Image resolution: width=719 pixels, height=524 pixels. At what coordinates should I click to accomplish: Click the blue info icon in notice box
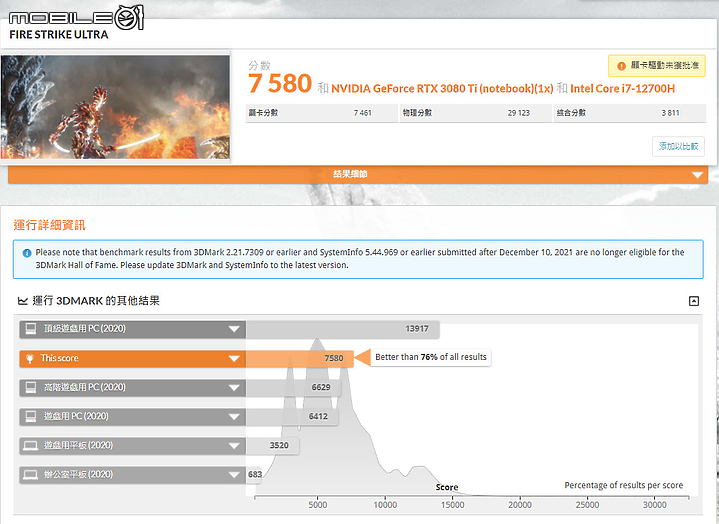click(x=27, y=253)
